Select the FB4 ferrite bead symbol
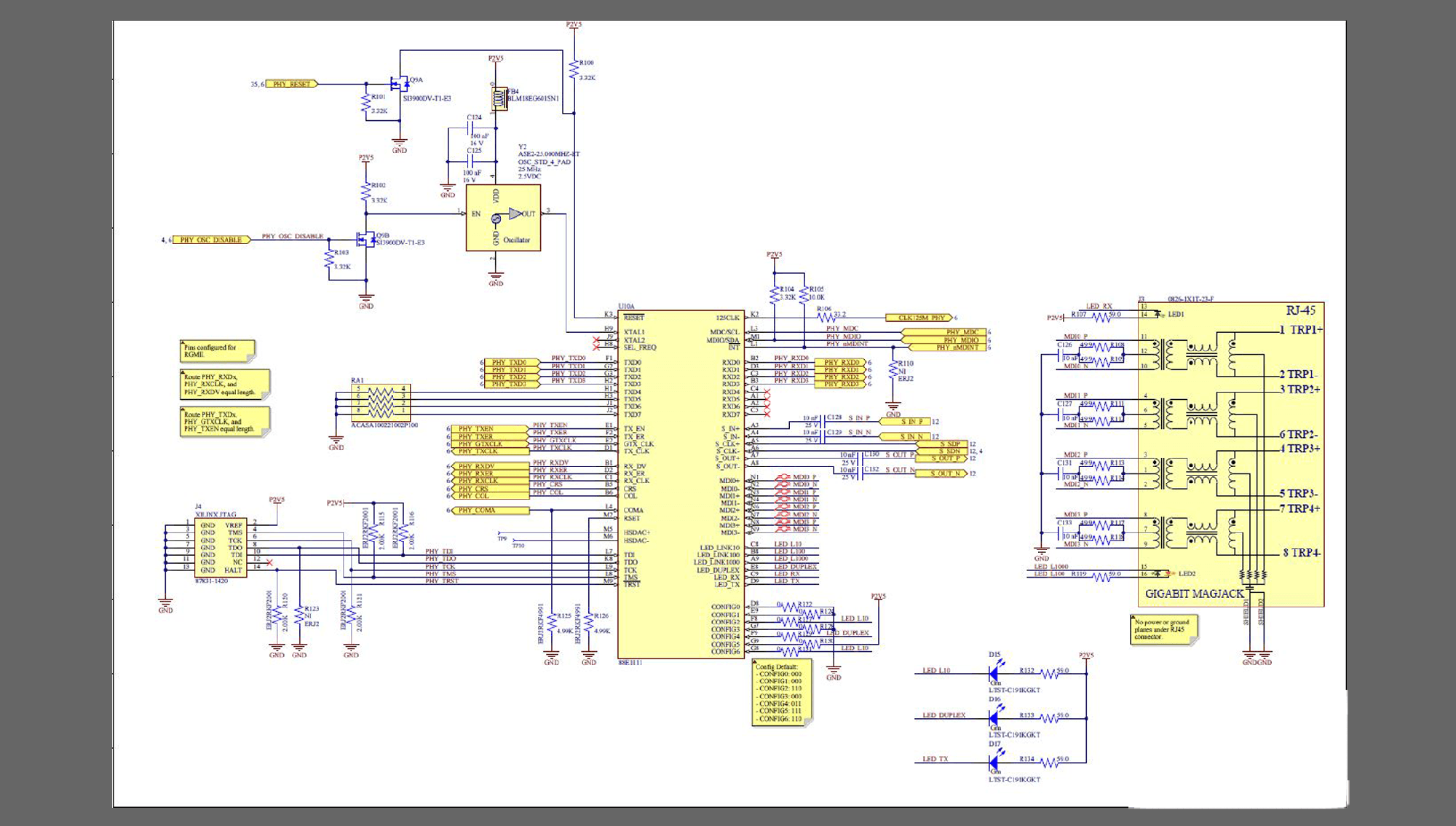 point(499,99)
